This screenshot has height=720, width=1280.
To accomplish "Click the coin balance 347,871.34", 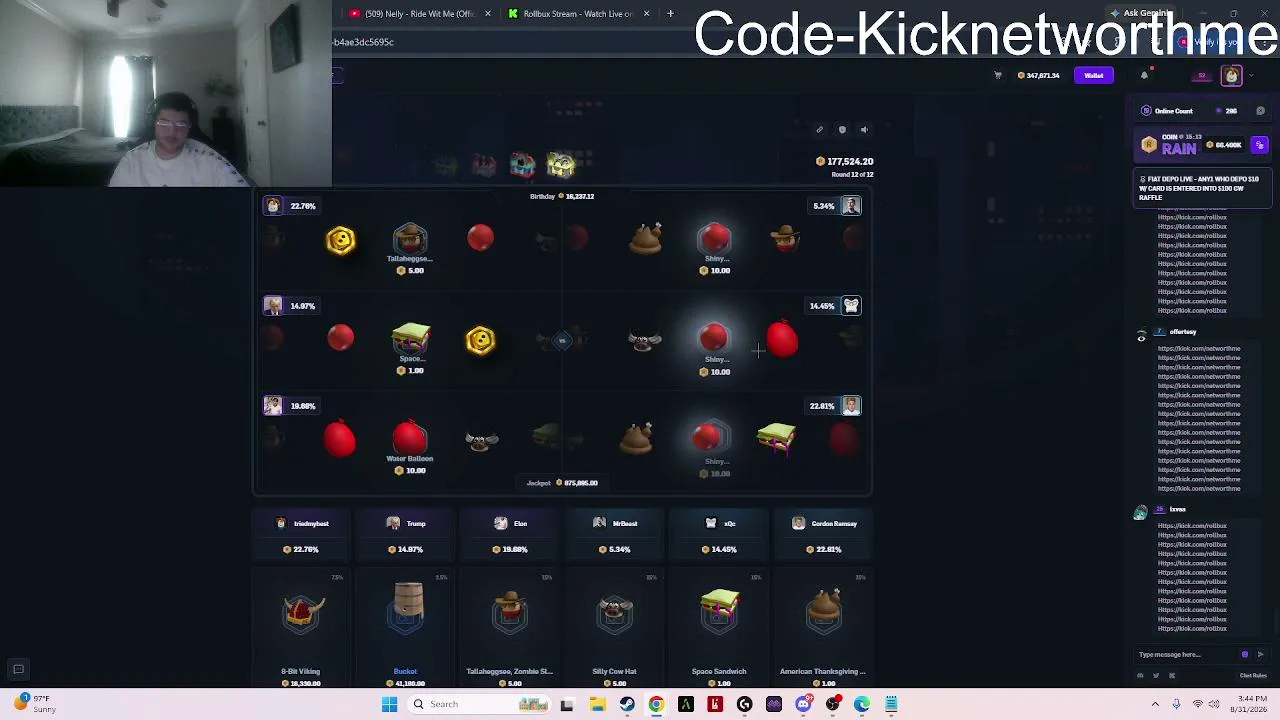I will (1039, 75).
